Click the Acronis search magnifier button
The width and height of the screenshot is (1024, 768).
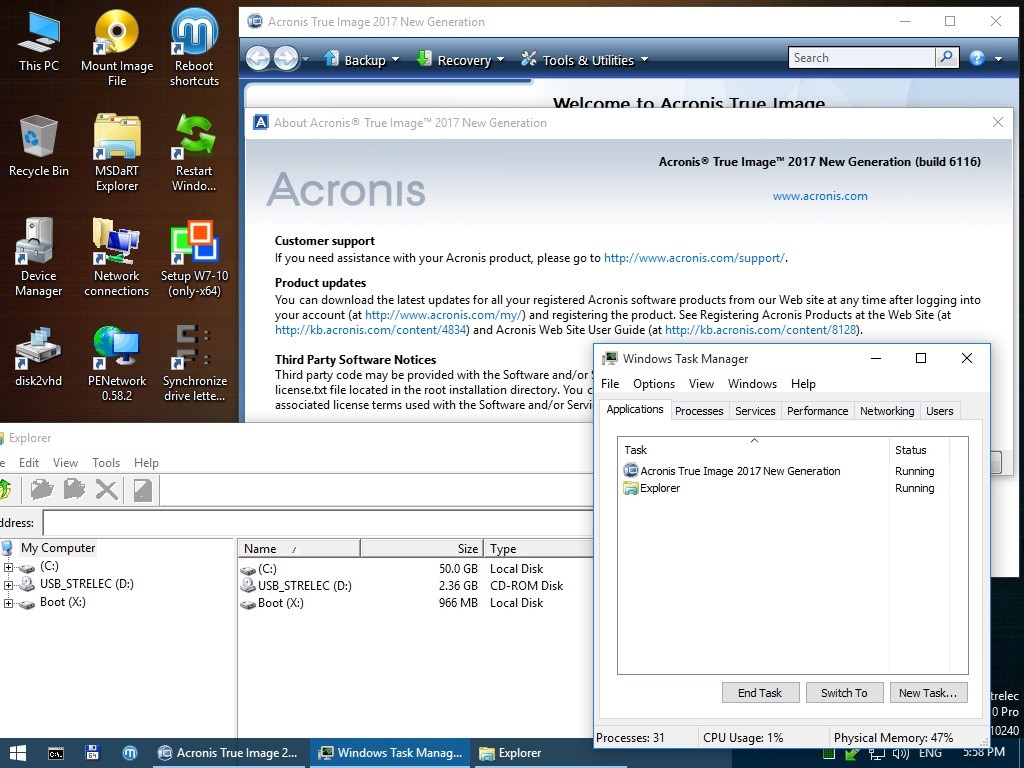pyautogui.click(x=946, y=57)
